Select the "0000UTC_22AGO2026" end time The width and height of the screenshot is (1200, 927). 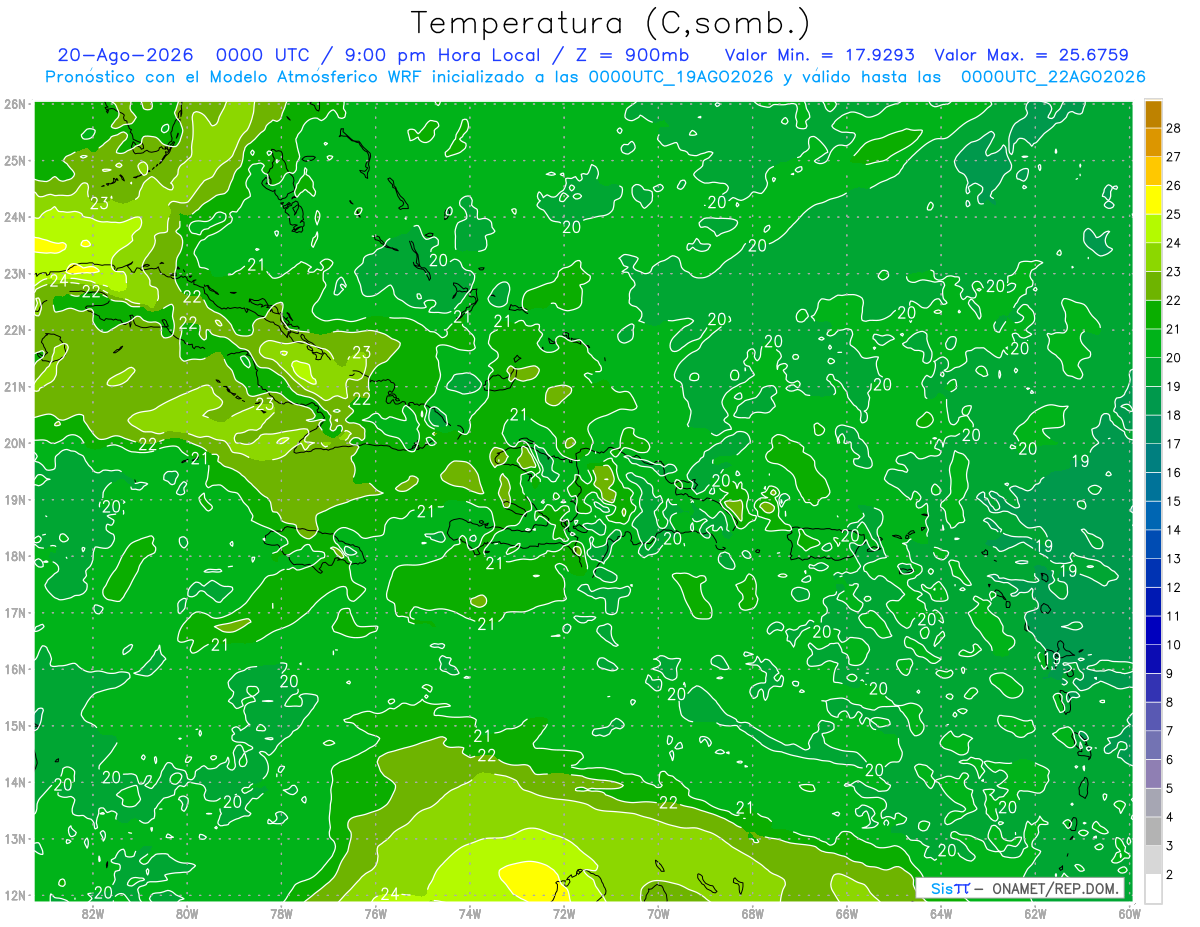pos(1053,77)
